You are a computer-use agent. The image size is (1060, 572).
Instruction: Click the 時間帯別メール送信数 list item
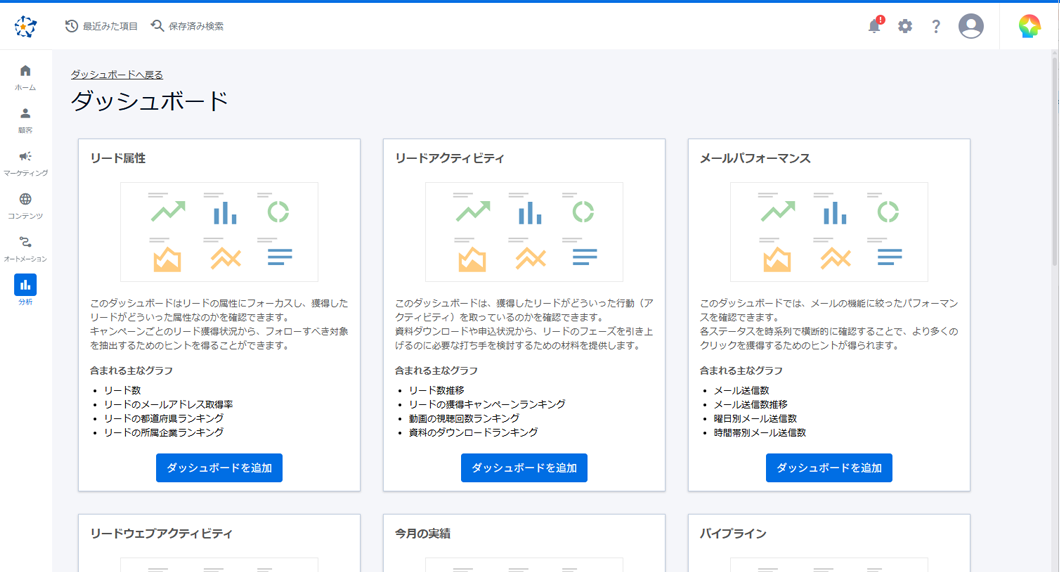coord(760,433)
